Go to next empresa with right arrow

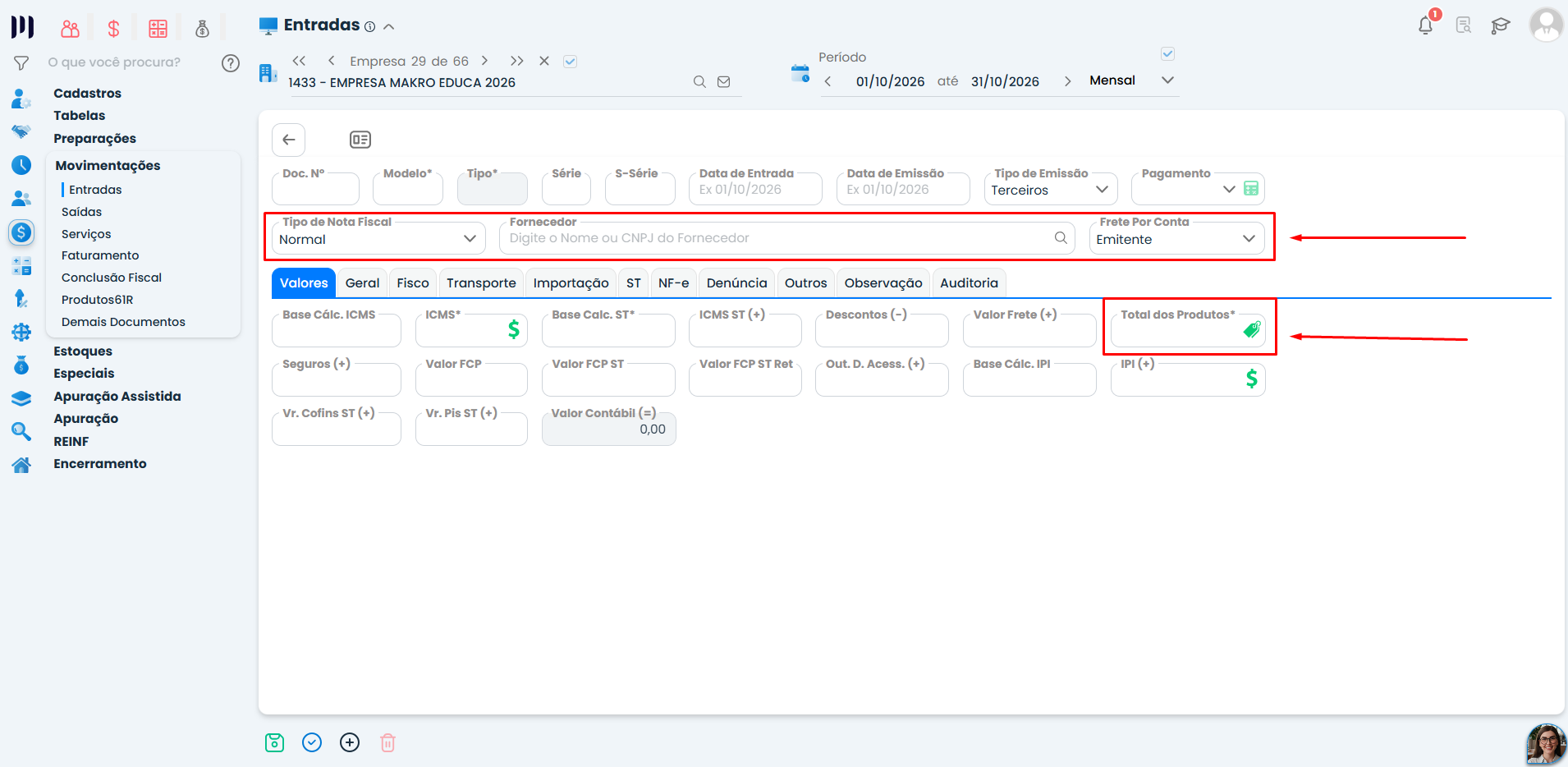484,61
